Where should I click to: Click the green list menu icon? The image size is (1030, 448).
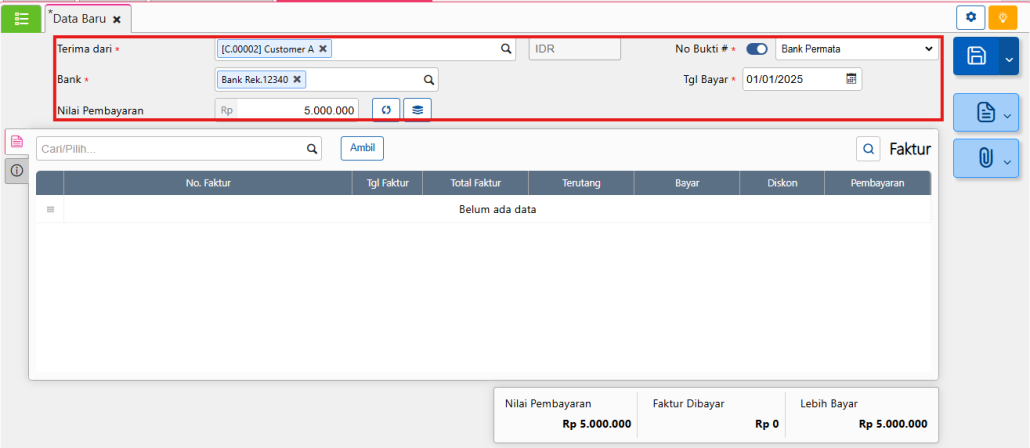[21, 18]
